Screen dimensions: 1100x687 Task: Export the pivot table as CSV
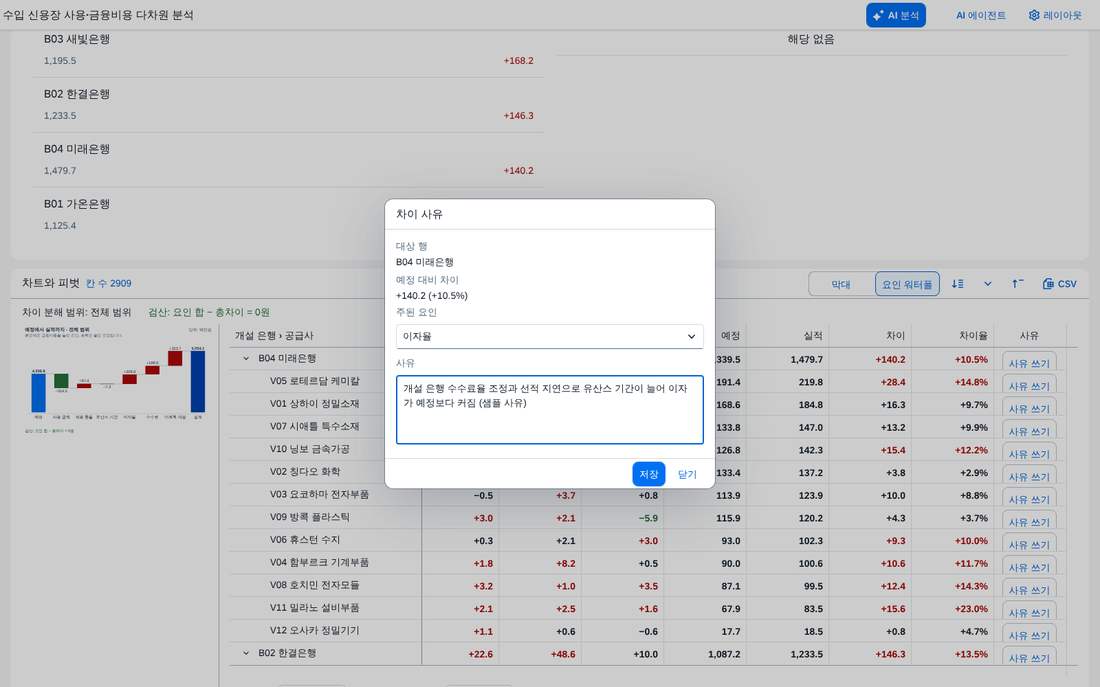click(x=1059, y=284)
